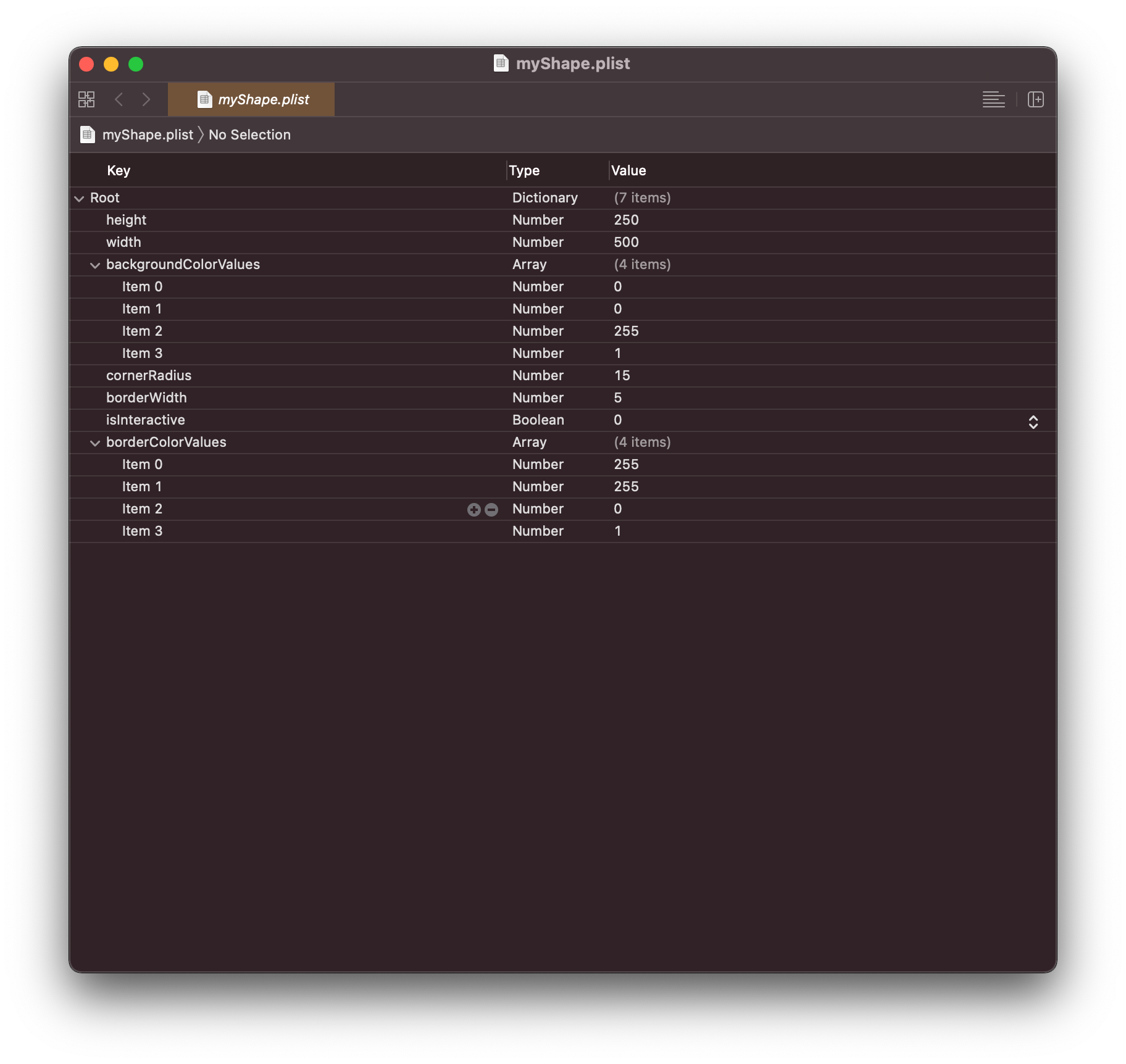Click the Key column header

(x=119, y=170)
